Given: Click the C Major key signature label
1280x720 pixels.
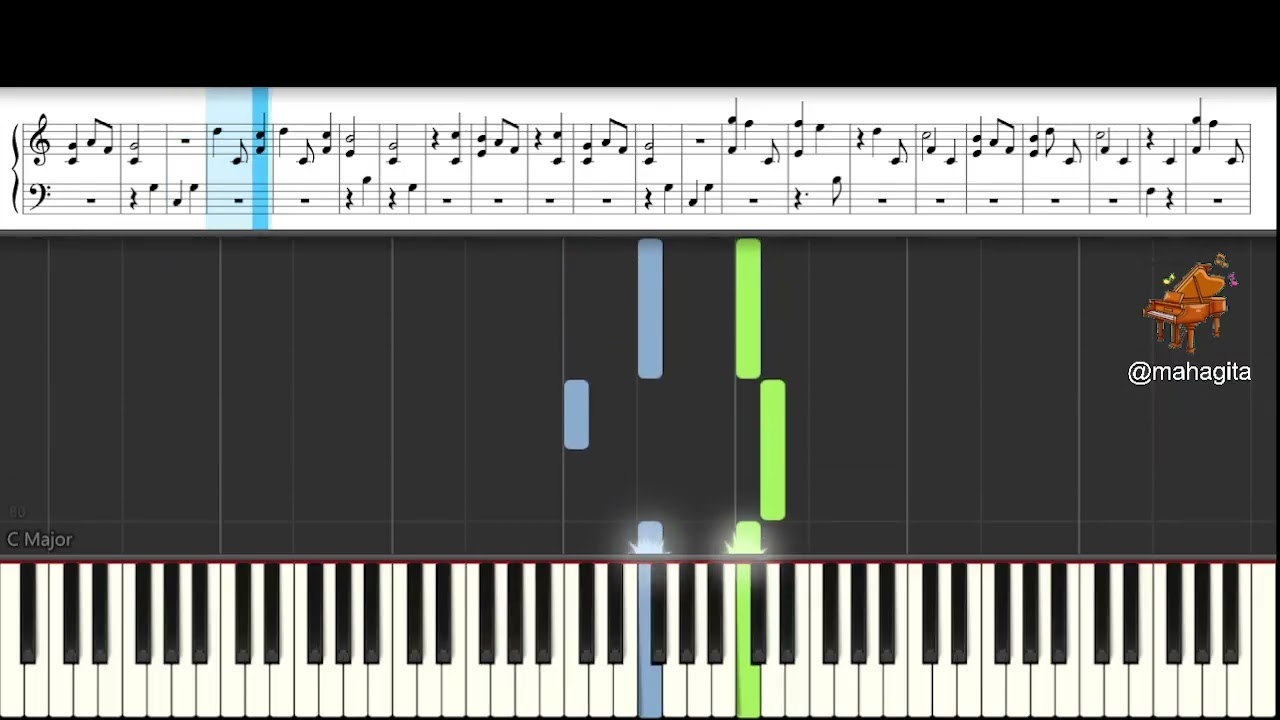Looking at the screenshot, I should (40, 539).
